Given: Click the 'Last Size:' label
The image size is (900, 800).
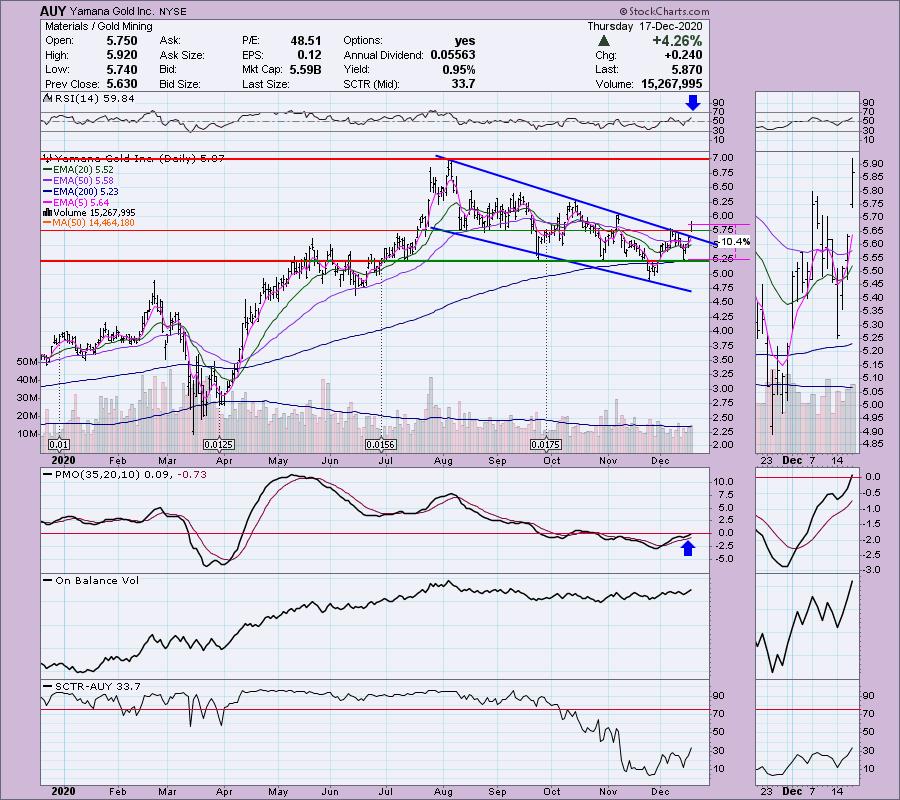Looking at the screenshot, I should [265, 84].
